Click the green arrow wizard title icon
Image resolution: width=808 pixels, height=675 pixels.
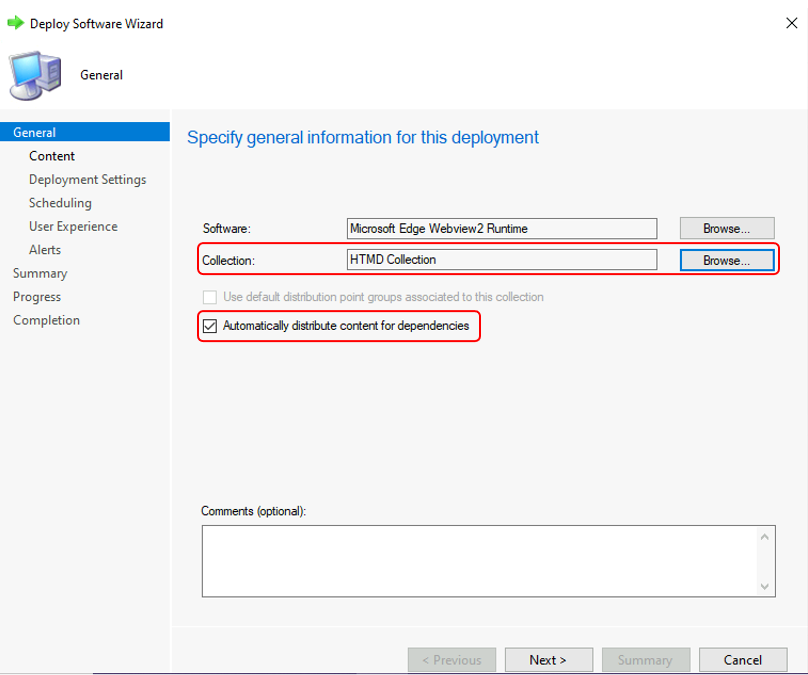15,23
